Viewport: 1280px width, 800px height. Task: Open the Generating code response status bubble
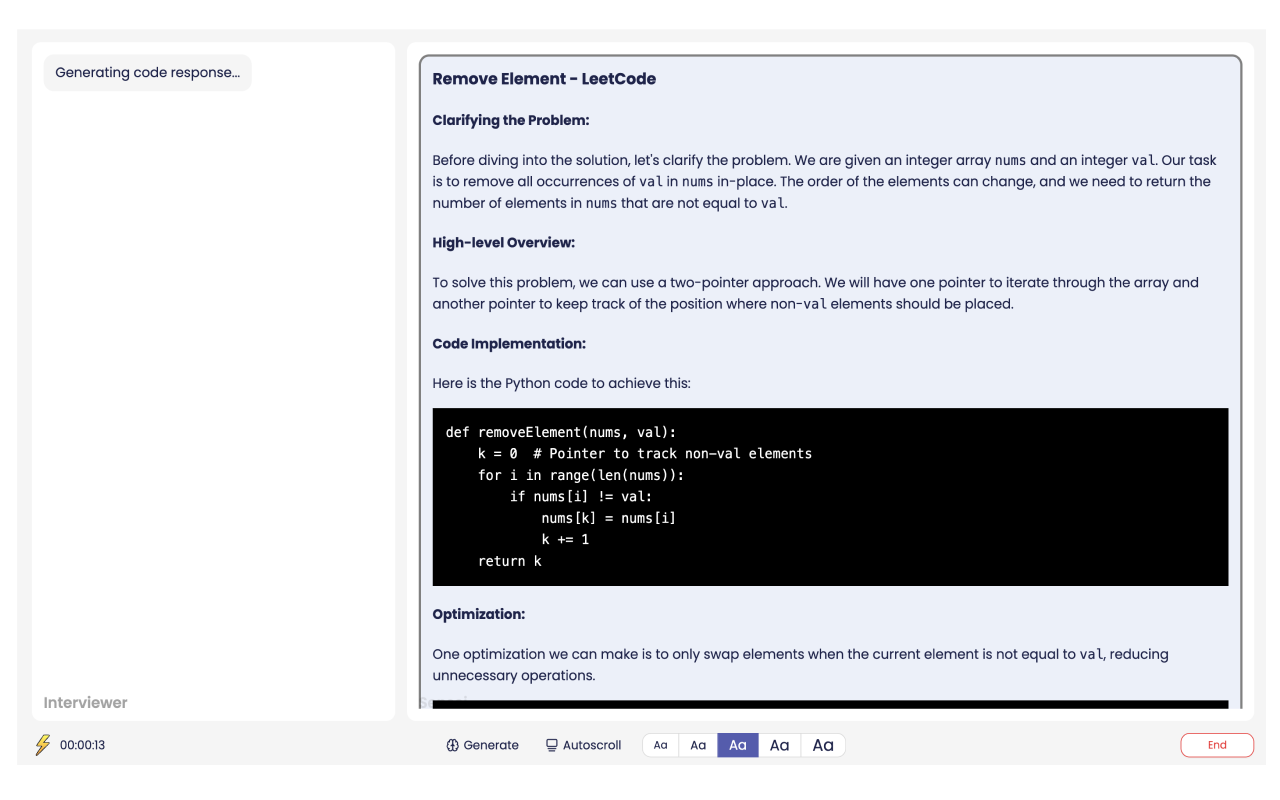pos(147,72)
